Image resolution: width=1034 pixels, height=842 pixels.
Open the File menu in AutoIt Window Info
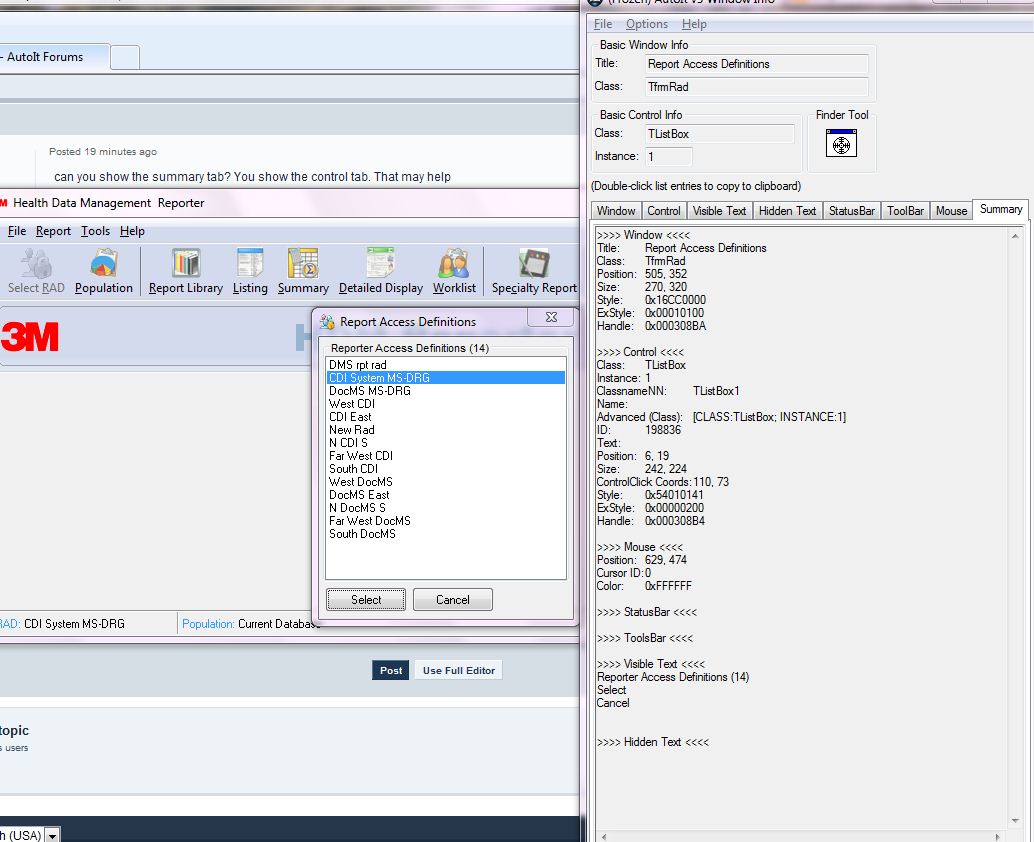(603, 24)
